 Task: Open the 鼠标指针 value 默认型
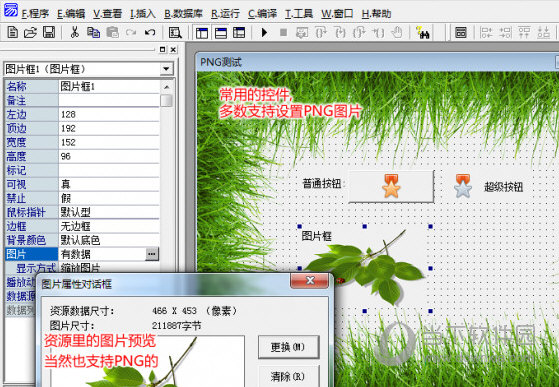109,212
